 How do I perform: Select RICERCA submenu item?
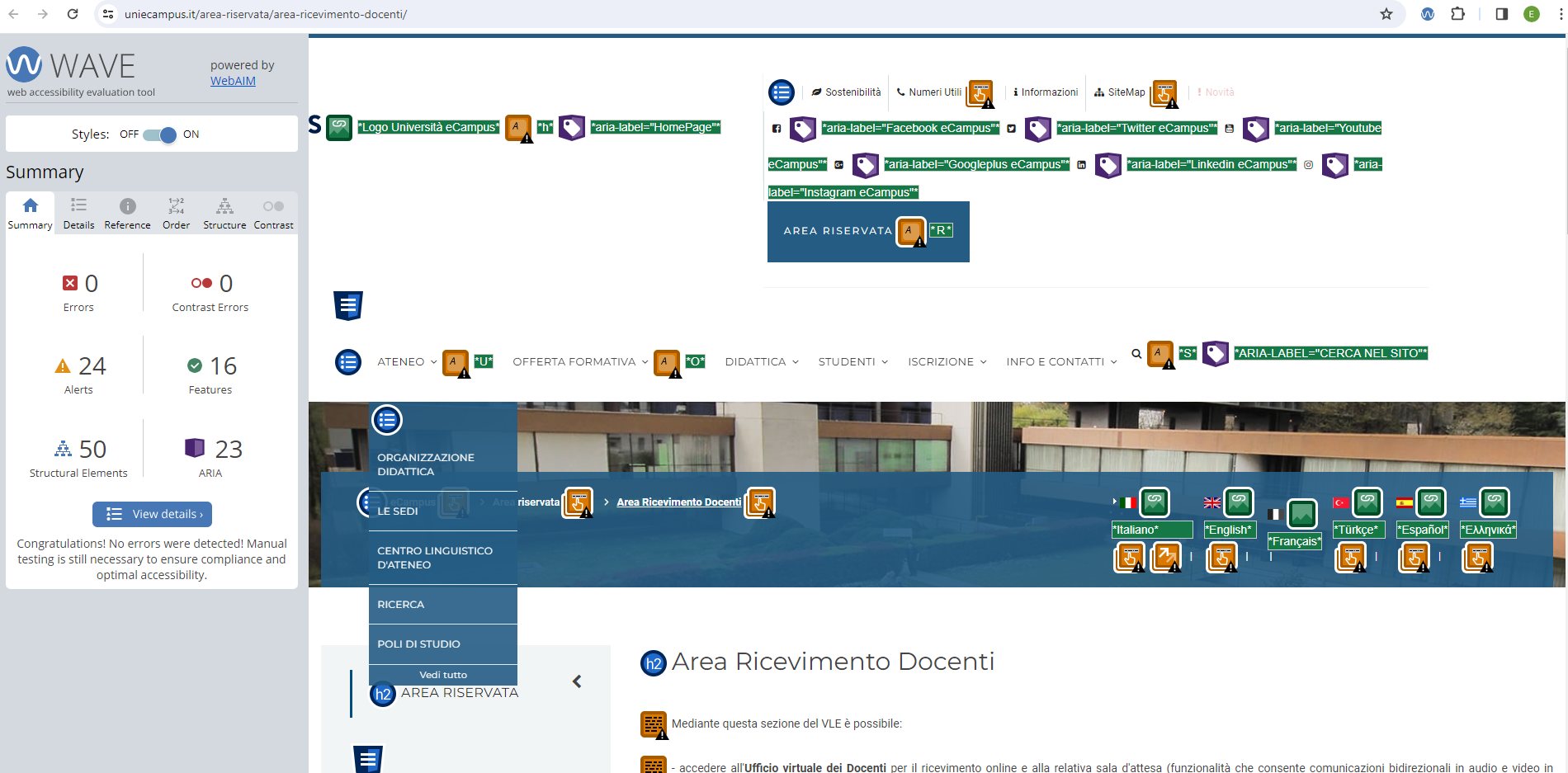coord(443,605)
